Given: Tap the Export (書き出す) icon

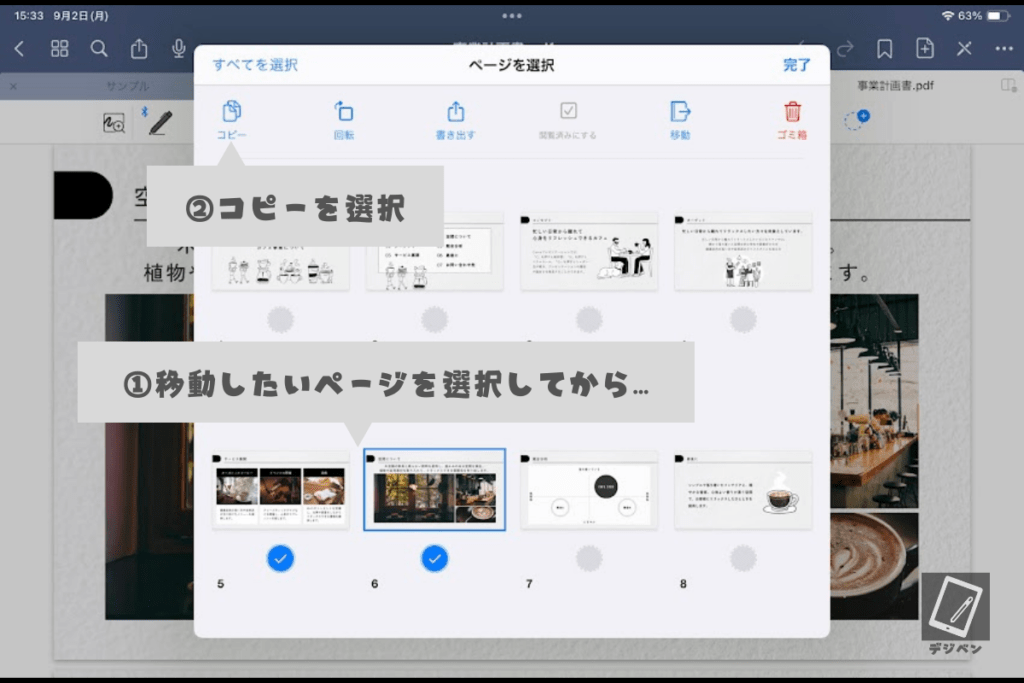Looking at the screenshot, I should (456, 112).
